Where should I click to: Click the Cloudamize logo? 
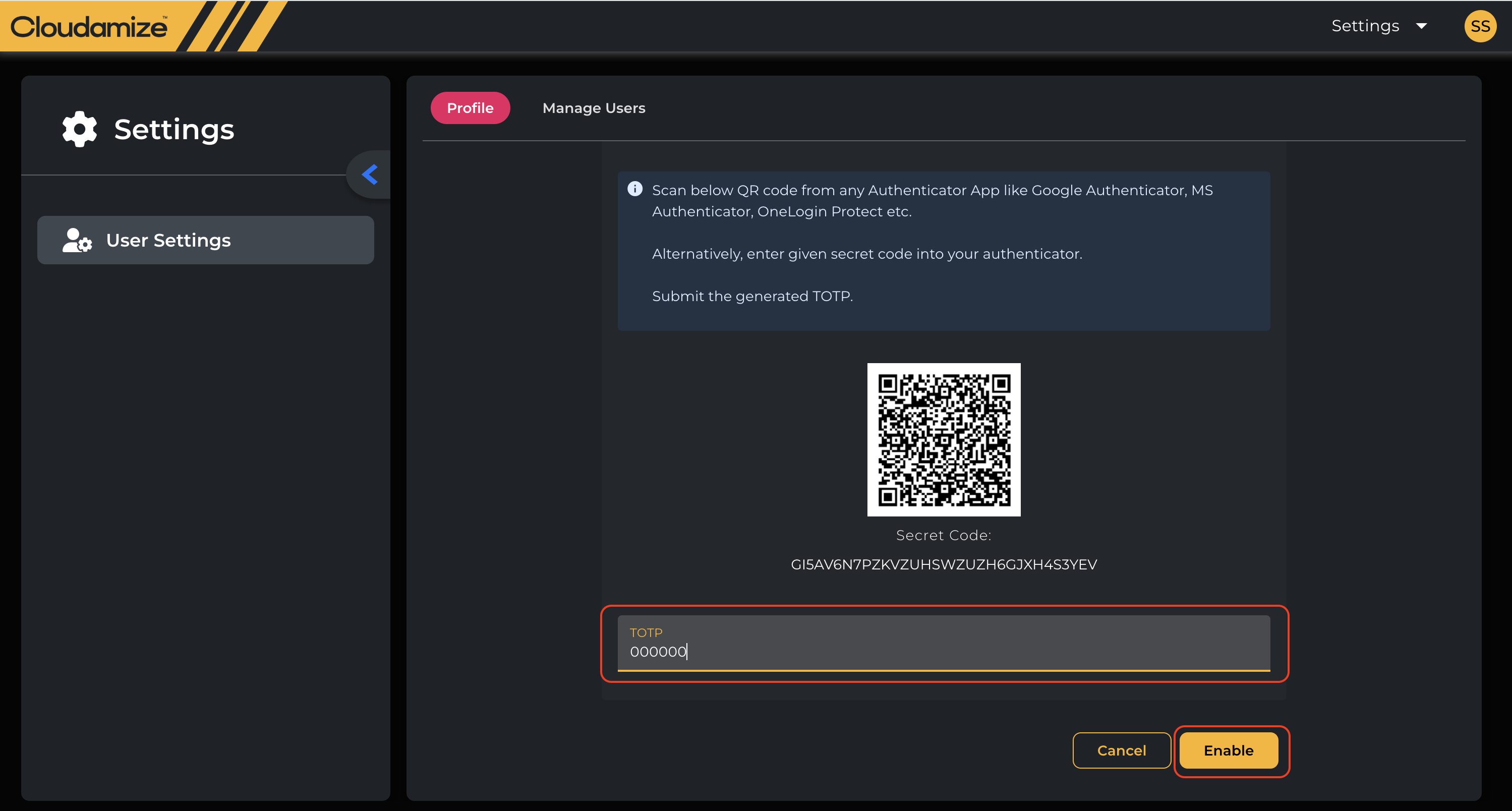[x=89, y=27]
